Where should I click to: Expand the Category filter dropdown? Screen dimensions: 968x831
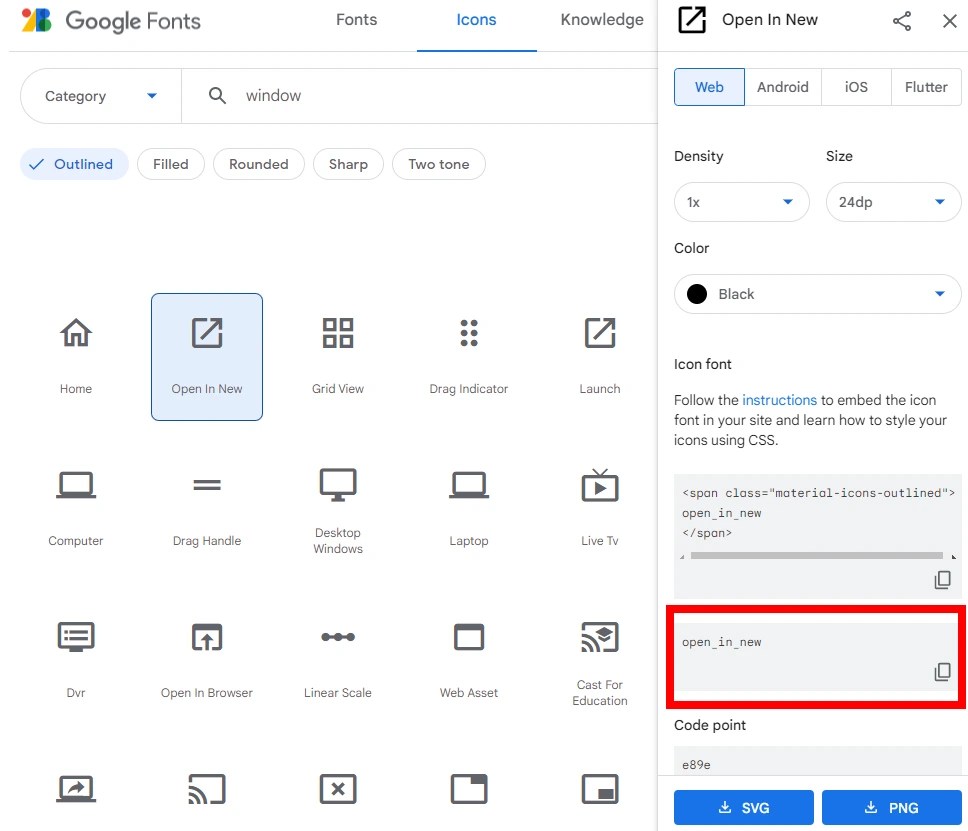tap(99, 96)
